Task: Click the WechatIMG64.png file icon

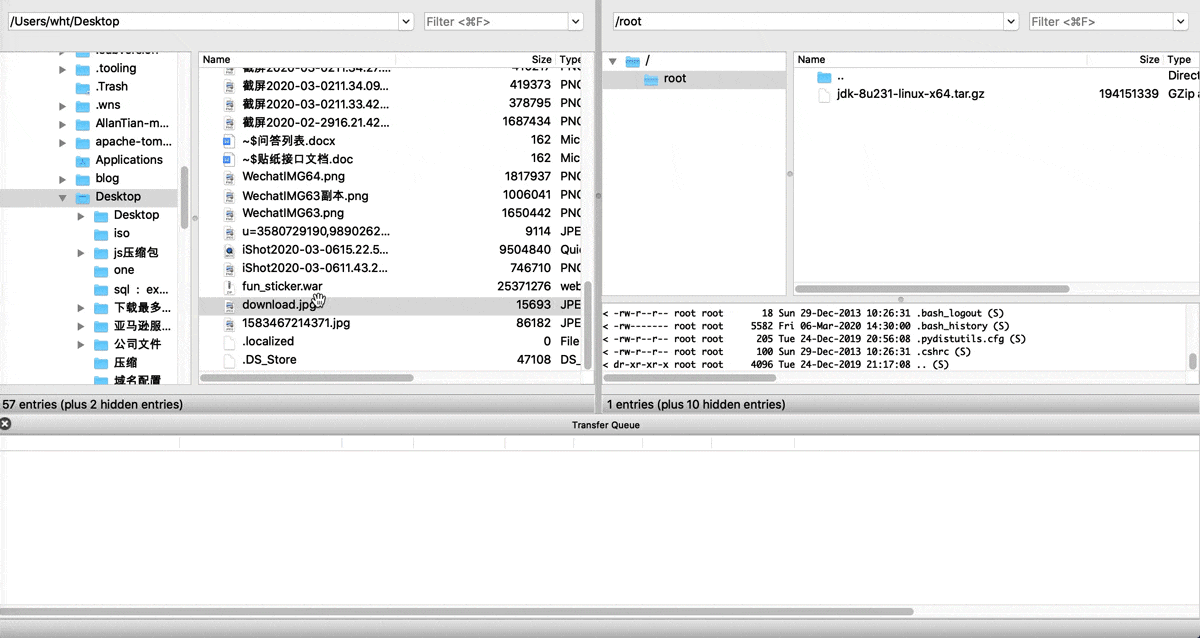Action: [228, 177]
